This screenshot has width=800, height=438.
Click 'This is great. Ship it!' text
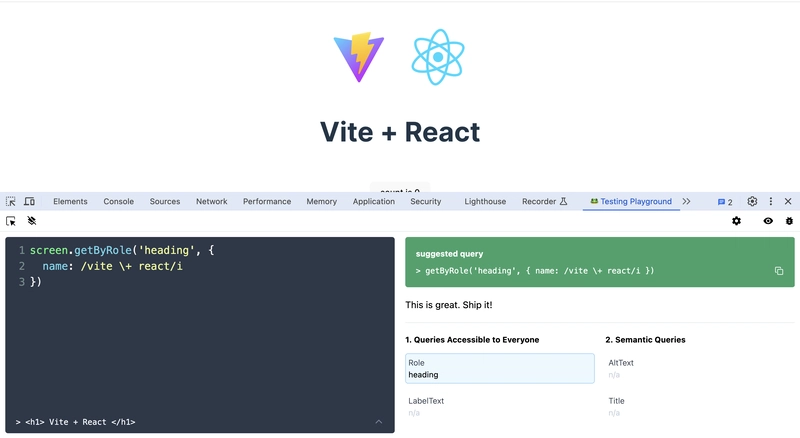pyautogui.click(x=448, y=305)
